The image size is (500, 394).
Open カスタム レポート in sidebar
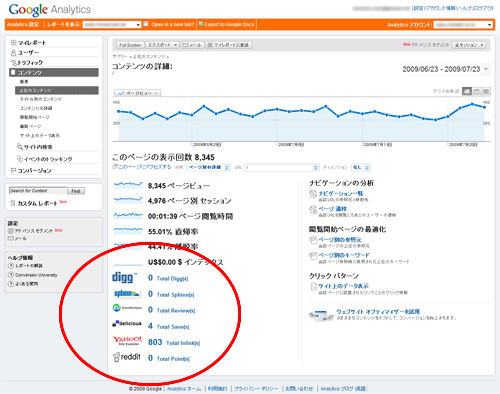point(37,203)
